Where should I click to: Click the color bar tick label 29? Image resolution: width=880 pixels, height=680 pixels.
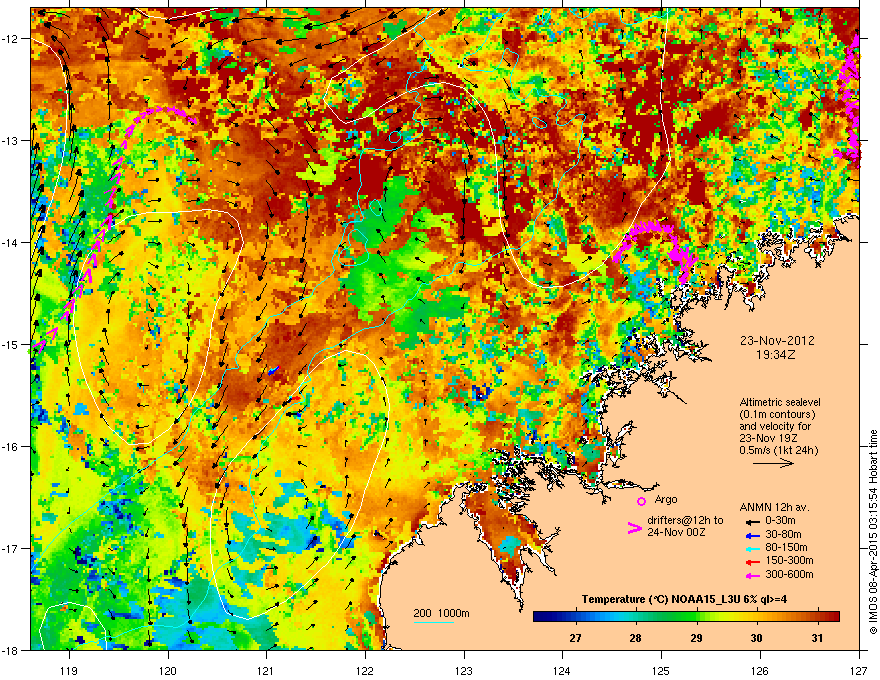pos(696,638)
